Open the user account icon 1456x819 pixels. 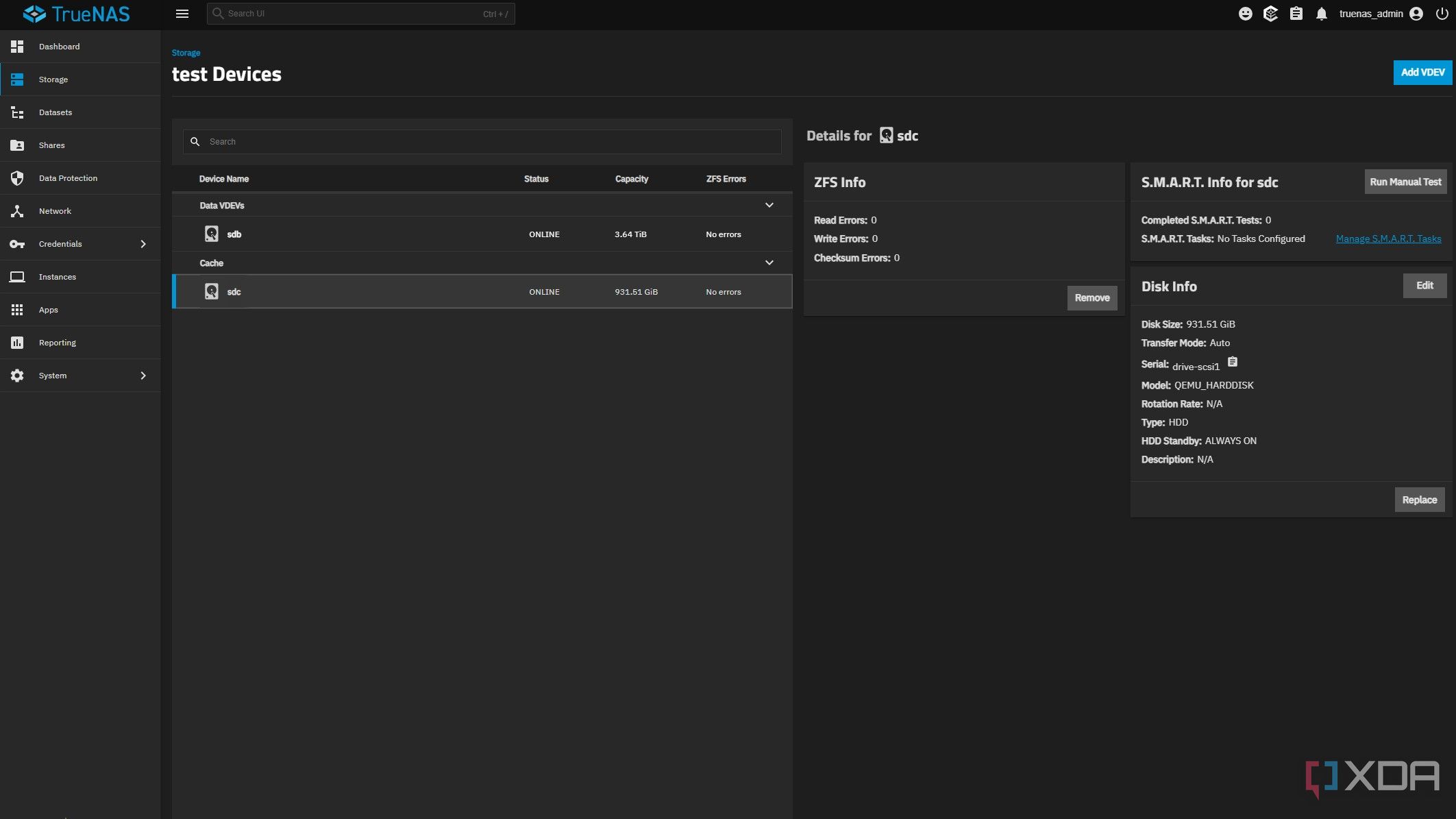(1416, 14)
